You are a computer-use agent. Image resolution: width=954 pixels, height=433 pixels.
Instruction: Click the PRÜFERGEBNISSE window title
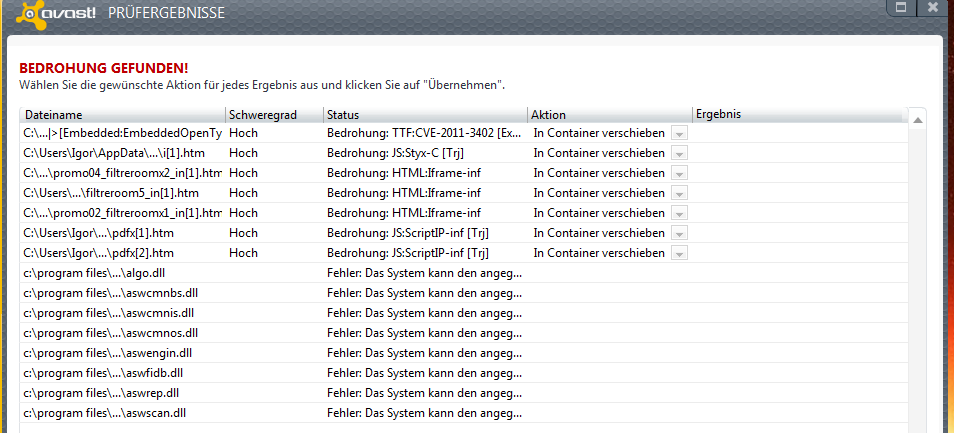click(167, 13)
